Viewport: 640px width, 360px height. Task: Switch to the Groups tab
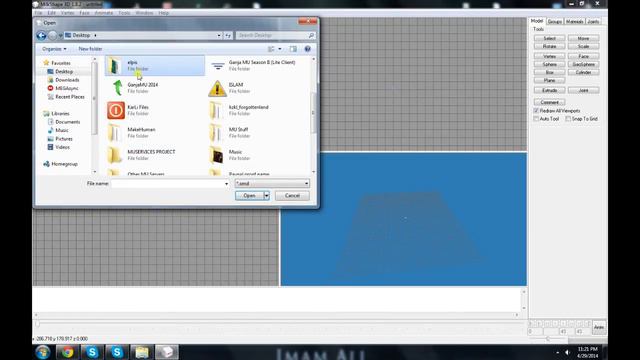[x=555, y=21]
